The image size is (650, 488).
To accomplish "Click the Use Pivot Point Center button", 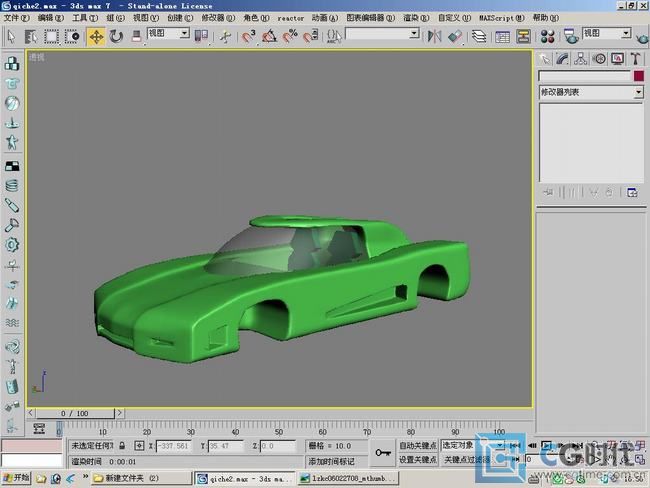I will 201,36.
